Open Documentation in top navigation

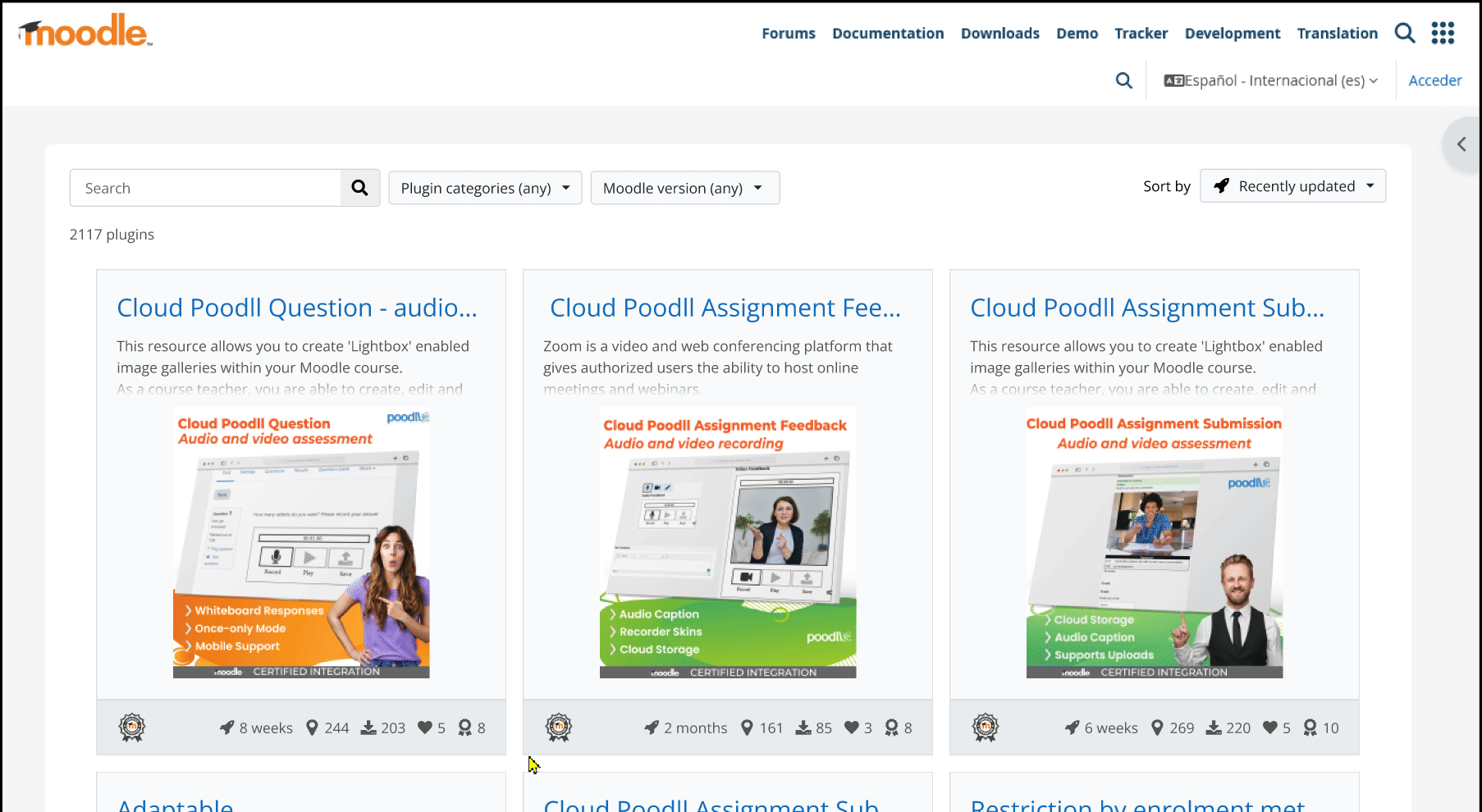pyautogui.click(x=888, y=34)
